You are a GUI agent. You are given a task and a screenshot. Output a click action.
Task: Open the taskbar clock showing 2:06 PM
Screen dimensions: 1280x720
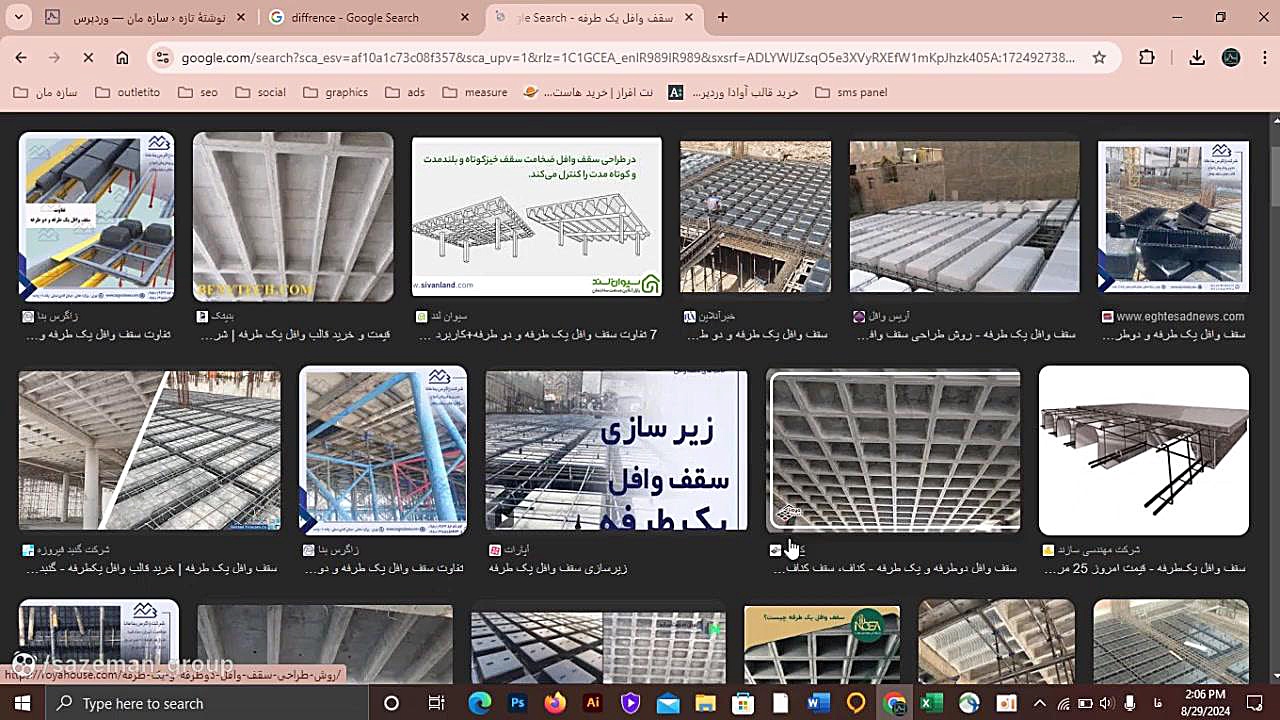1204,703
